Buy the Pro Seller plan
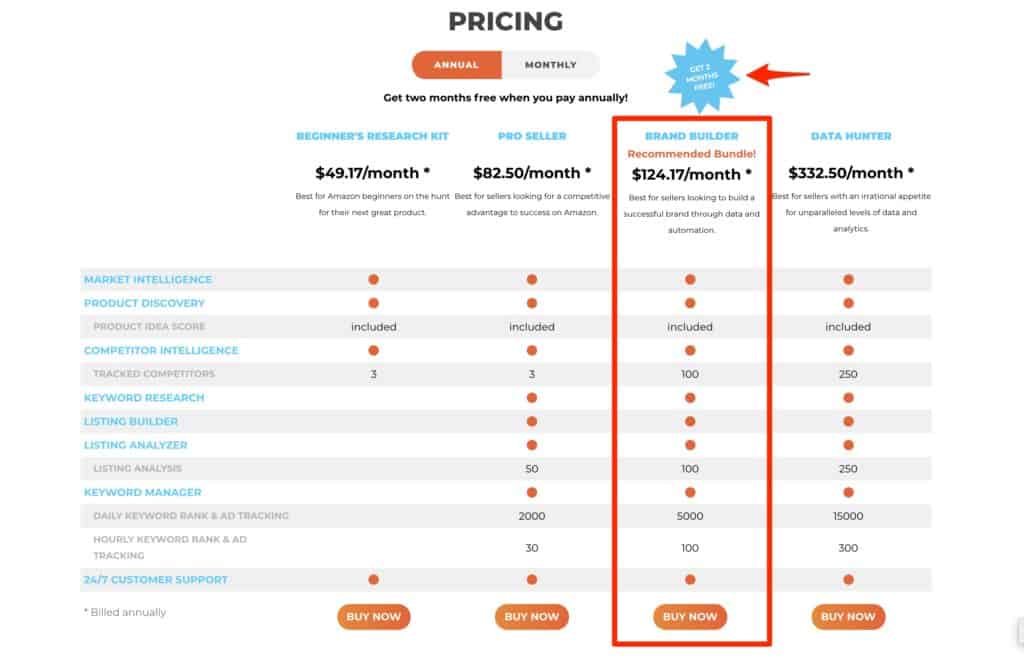This screenshot has height=658, width=1024. point(532,616)
